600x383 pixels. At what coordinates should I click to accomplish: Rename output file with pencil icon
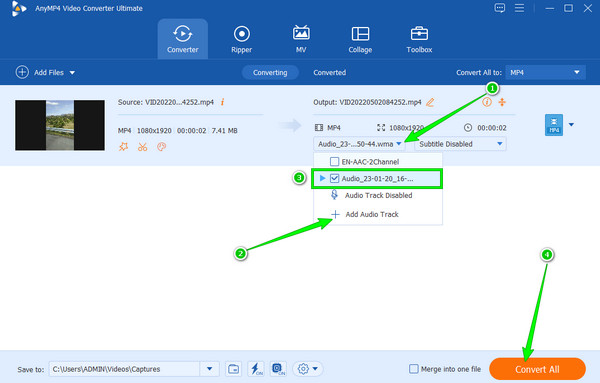coord(430,102)
